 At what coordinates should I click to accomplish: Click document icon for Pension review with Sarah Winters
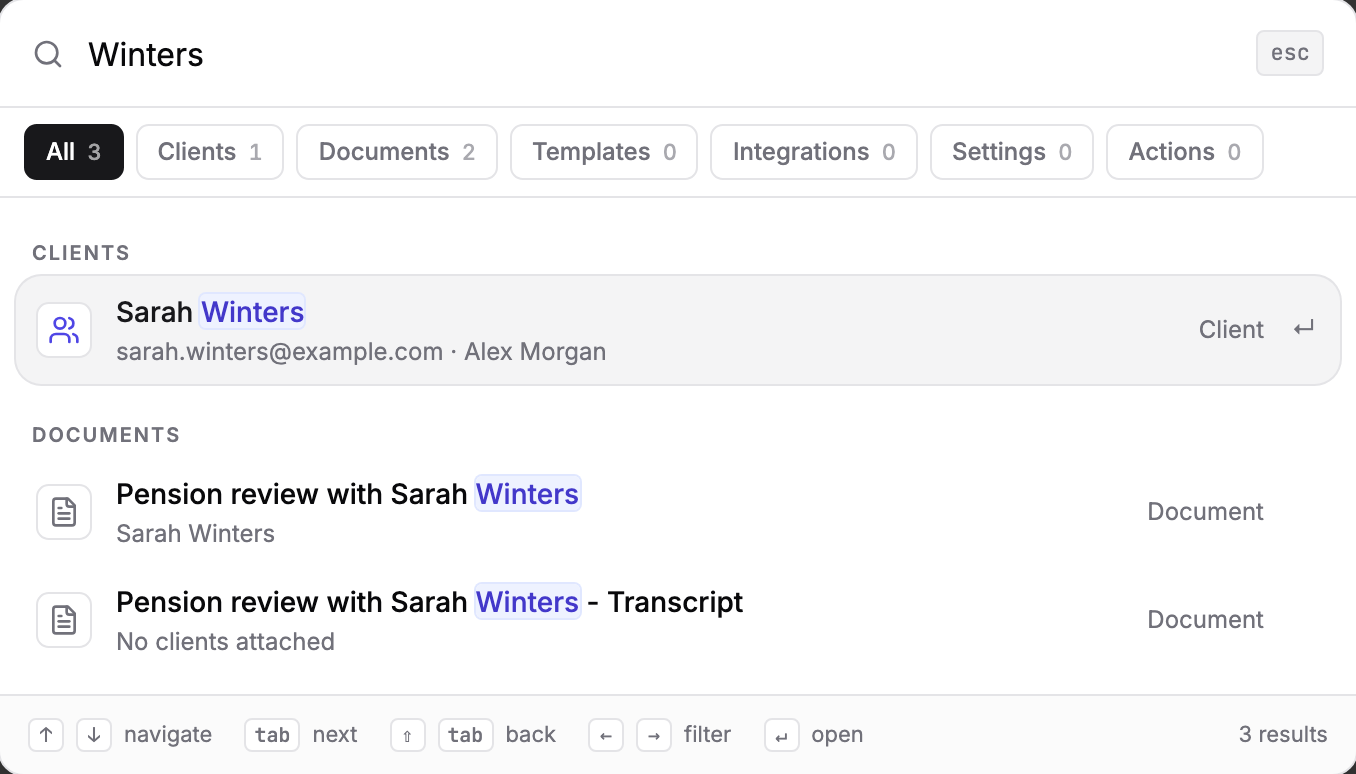pyautogui.click(x=64, y=512)
